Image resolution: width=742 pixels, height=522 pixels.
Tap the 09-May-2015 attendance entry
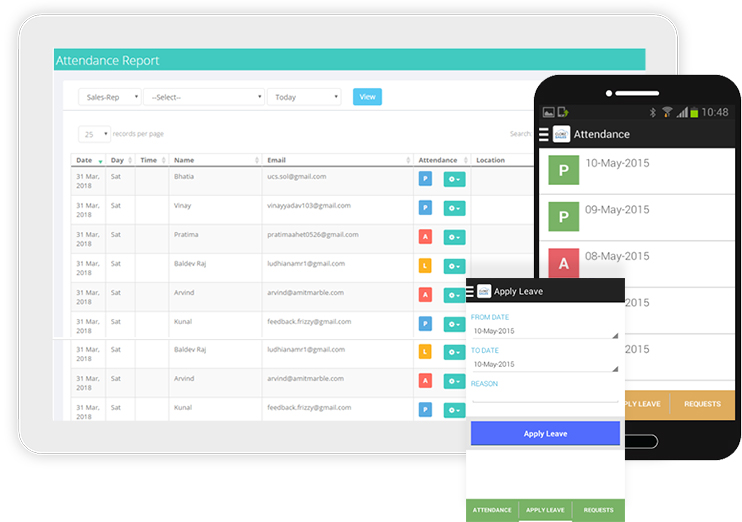pos(637,217)
